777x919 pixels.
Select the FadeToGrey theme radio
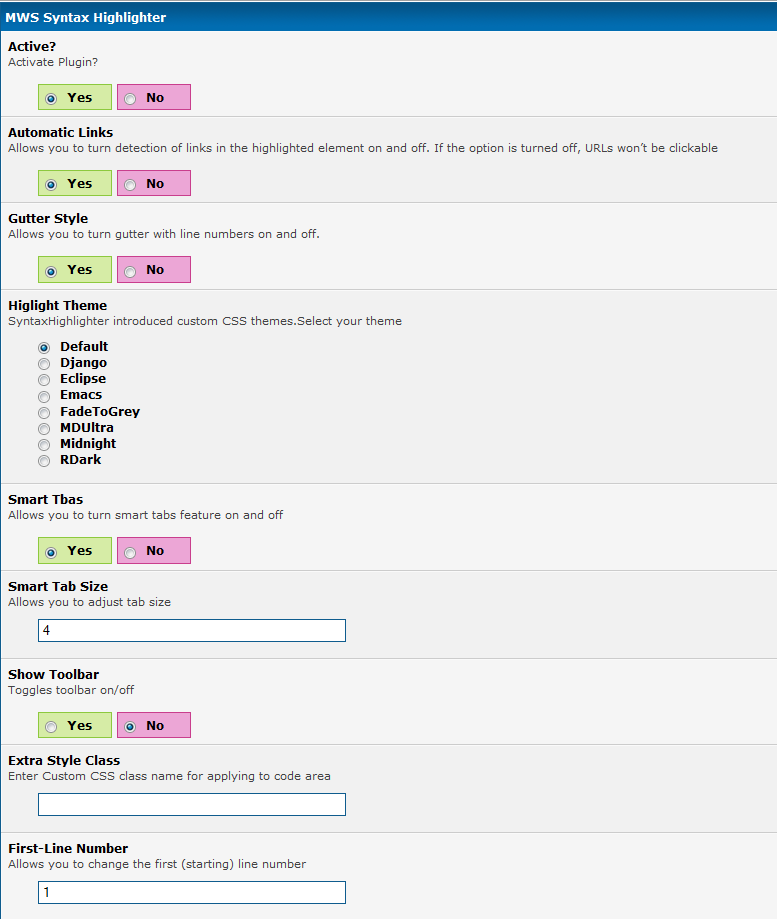click(x=44, y=412)
